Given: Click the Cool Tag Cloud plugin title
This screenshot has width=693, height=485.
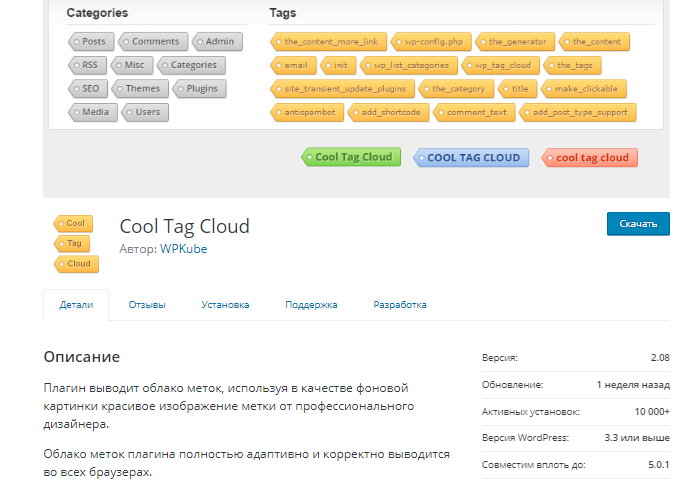Looking at the screenshot, I should pos(185,226).
